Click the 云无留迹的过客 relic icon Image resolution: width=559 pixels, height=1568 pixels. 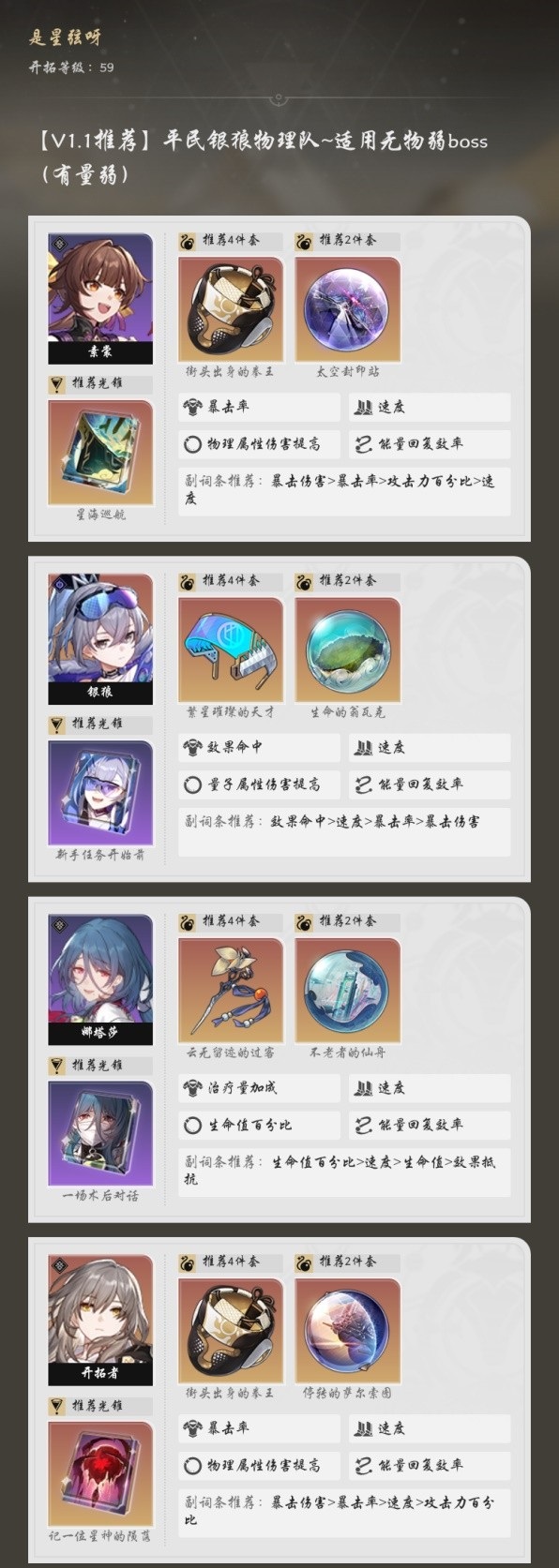[231, 990]
